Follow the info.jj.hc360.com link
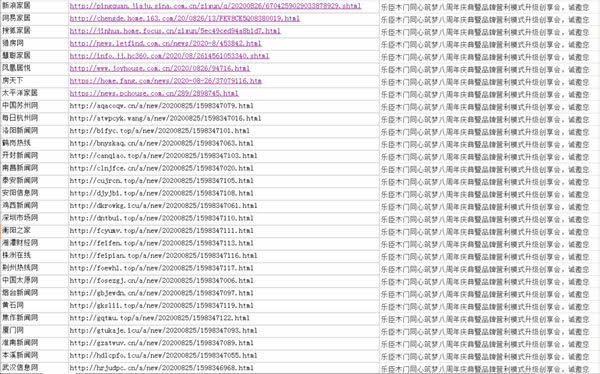The image size is (600, 374). [169, 56]
